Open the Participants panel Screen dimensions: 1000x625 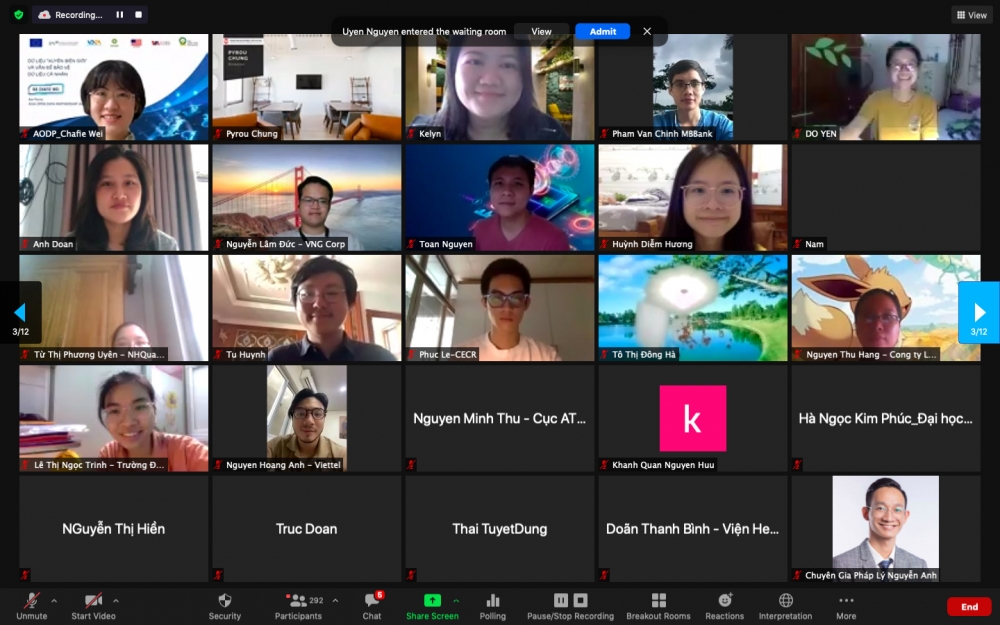click(298, 605)
